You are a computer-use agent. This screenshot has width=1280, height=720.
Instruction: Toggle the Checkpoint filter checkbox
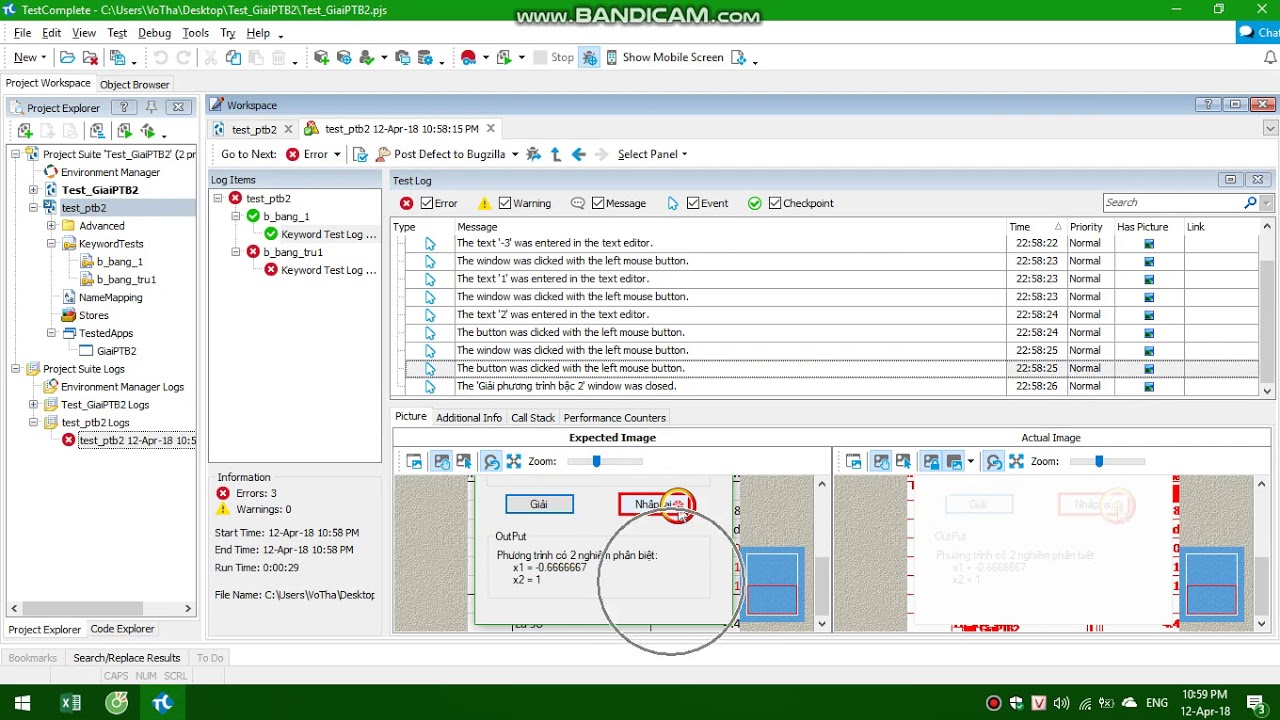click(775, 203)
